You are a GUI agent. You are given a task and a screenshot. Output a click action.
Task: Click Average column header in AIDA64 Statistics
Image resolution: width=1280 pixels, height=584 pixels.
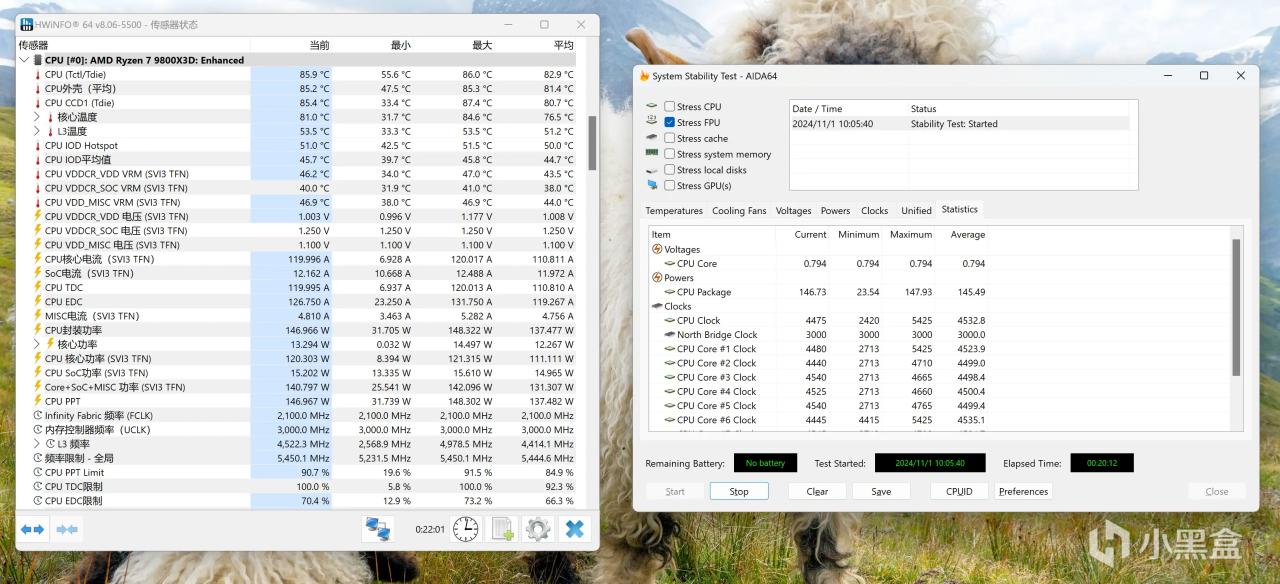[x=968, y=234]
